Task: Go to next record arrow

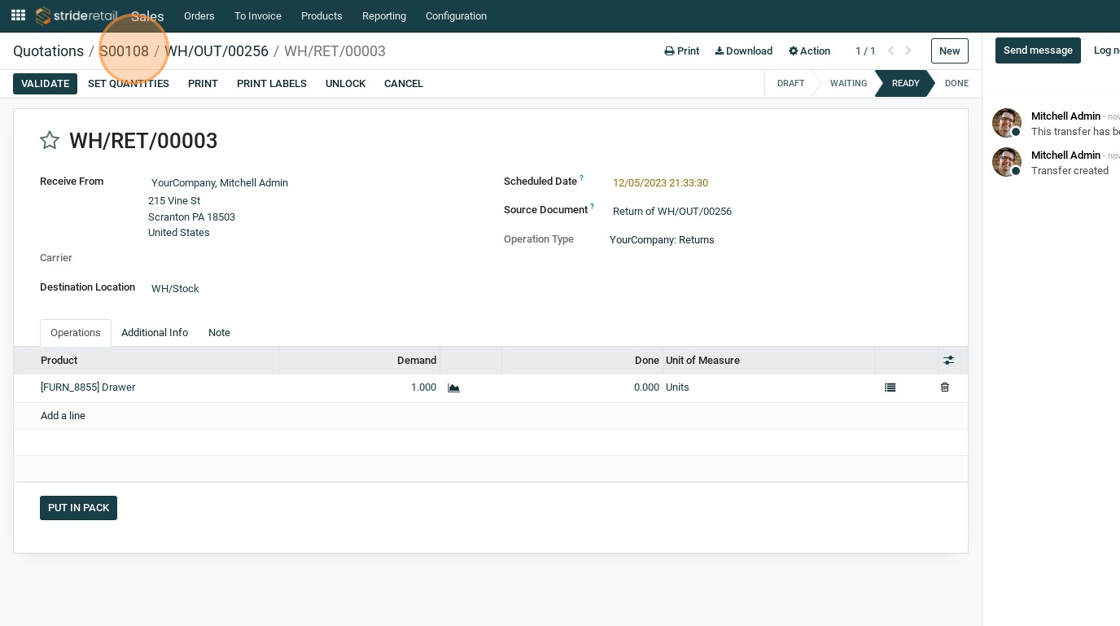Action: click(x=908, y=51)
